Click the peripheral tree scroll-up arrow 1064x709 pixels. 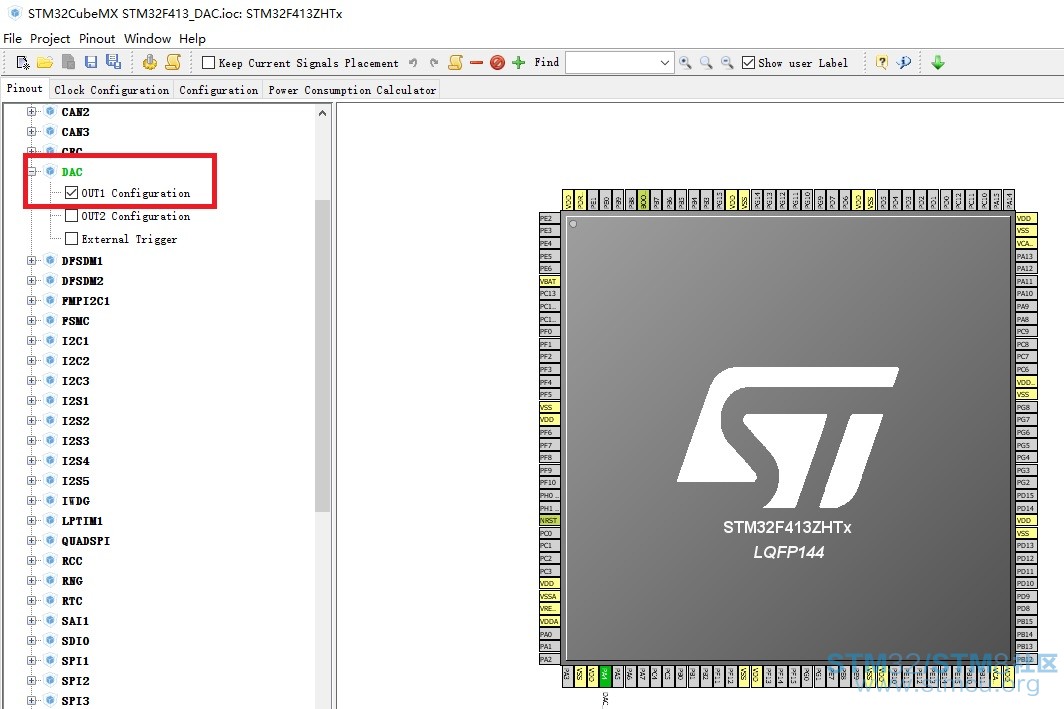pos(322,113)
